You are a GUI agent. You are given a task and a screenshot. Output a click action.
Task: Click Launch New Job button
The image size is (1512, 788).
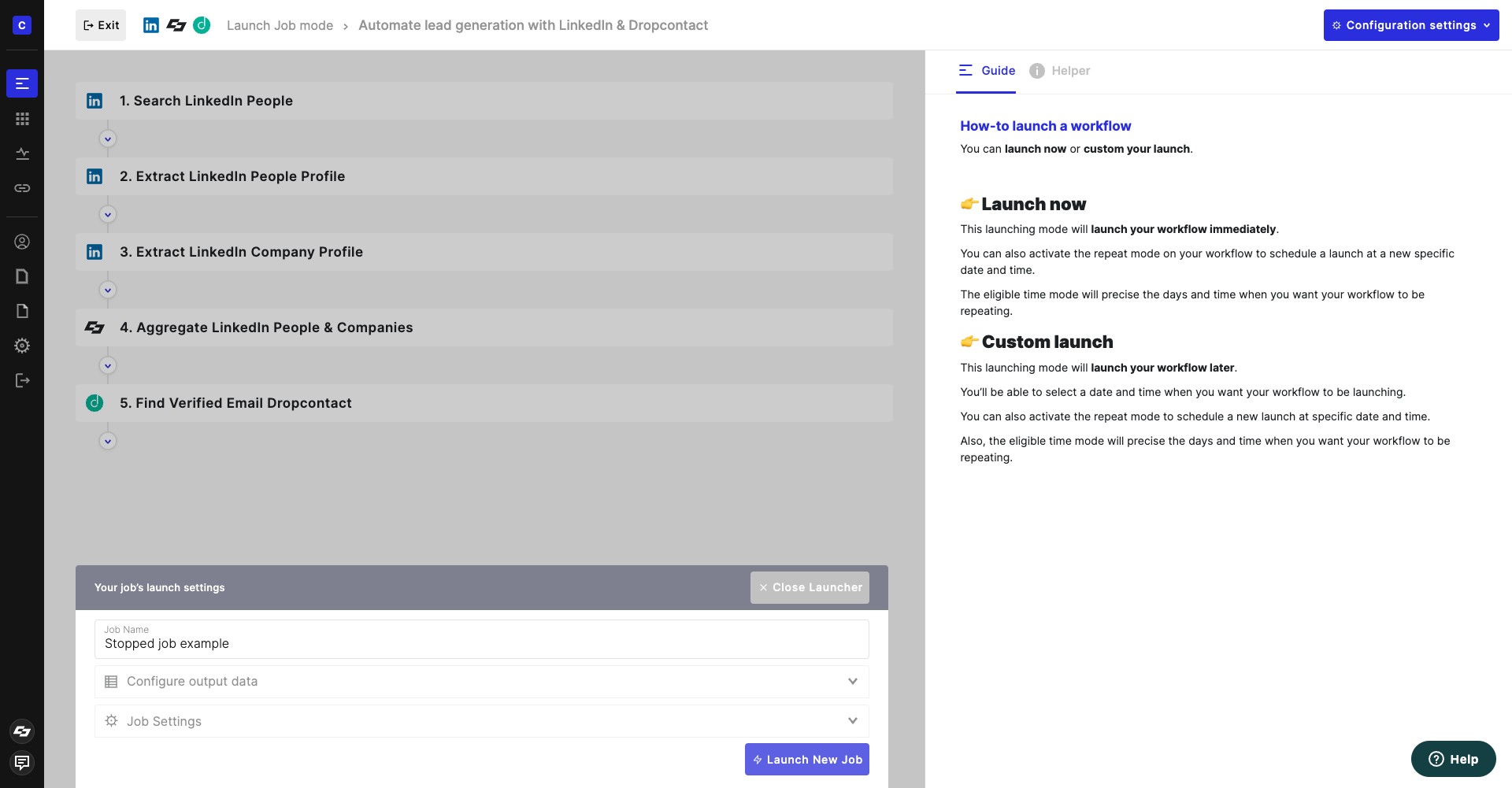(x=807, y=760)
